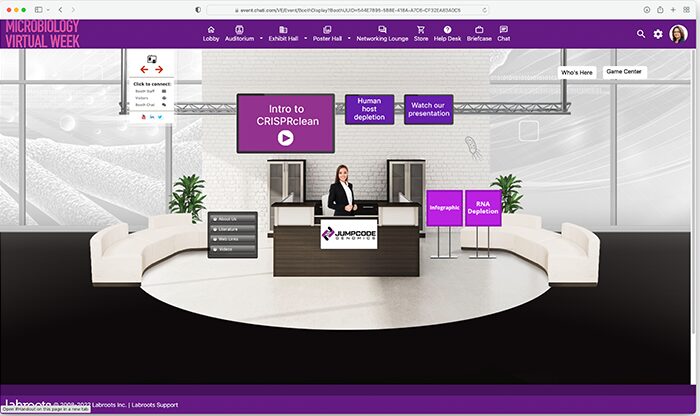Open the RNA Depletion poster stand
The image size is (700, 416).
click(x=483, y=208)
